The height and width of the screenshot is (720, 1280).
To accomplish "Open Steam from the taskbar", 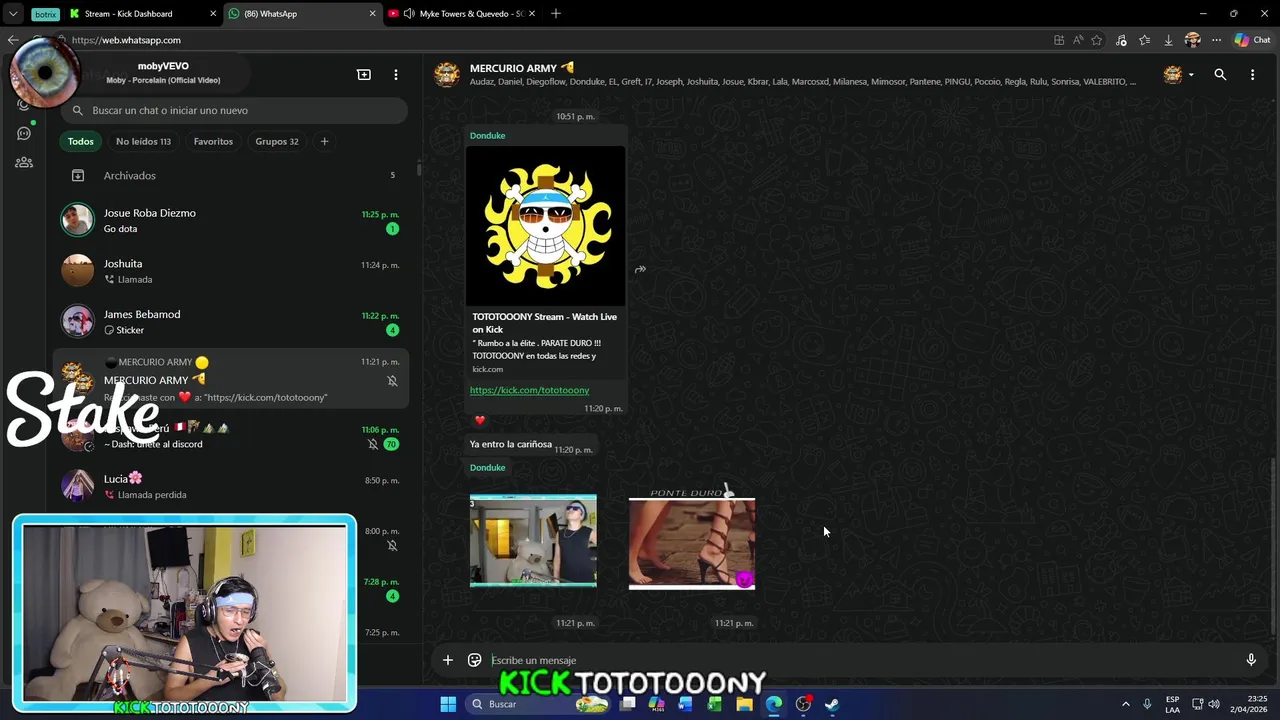I will pos(832,704).
